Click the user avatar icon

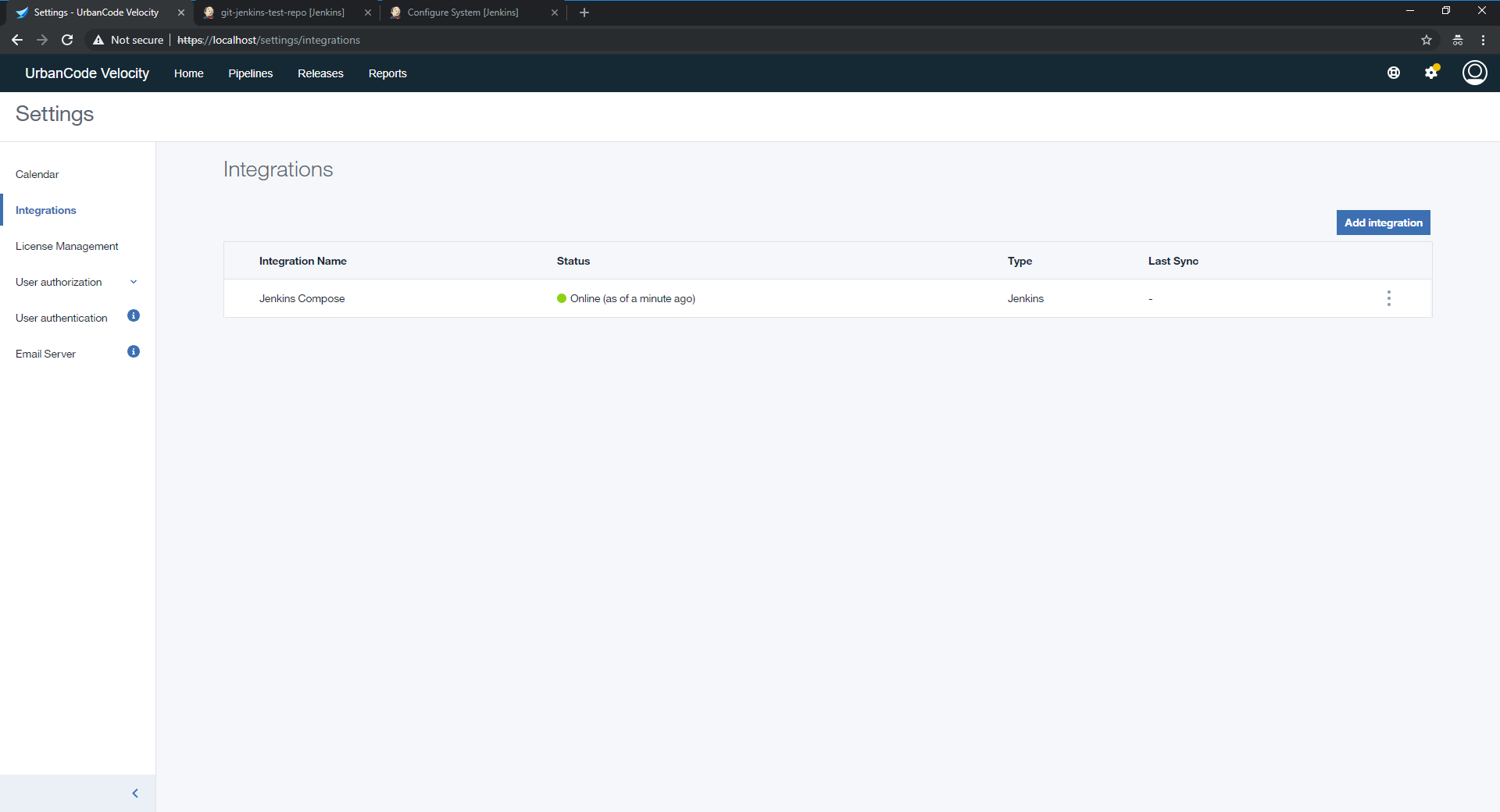[x=1475, y=73]
